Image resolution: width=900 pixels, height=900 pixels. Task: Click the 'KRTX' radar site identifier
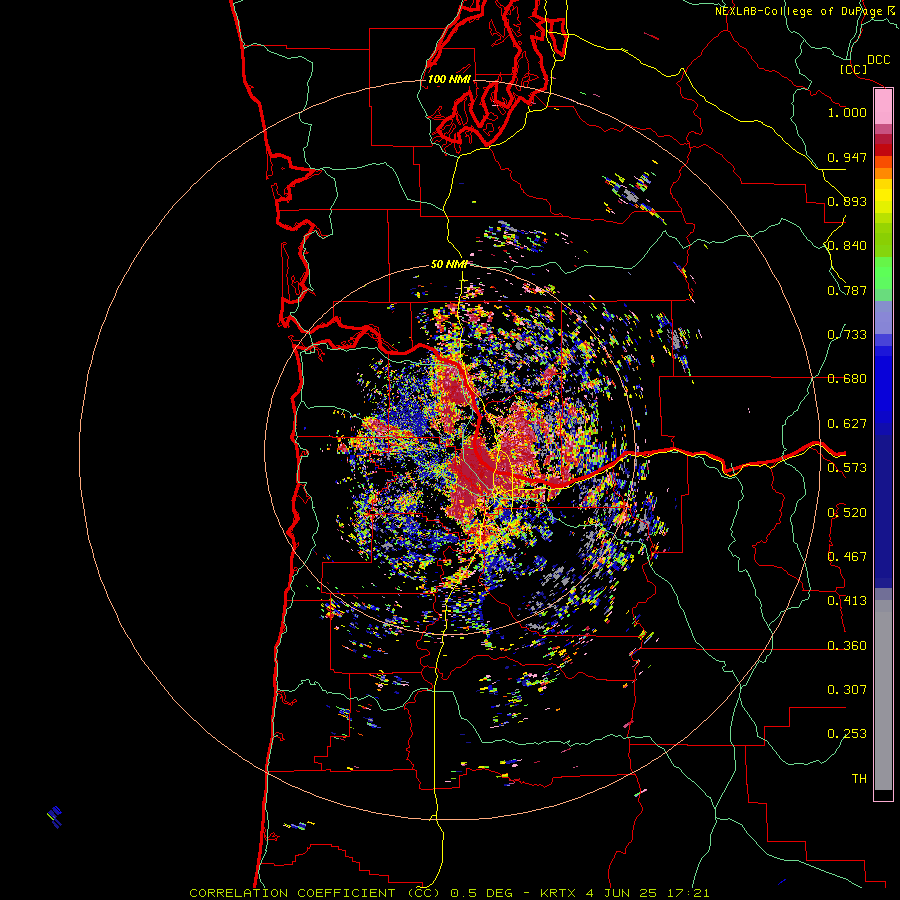[x=558, y=893]
